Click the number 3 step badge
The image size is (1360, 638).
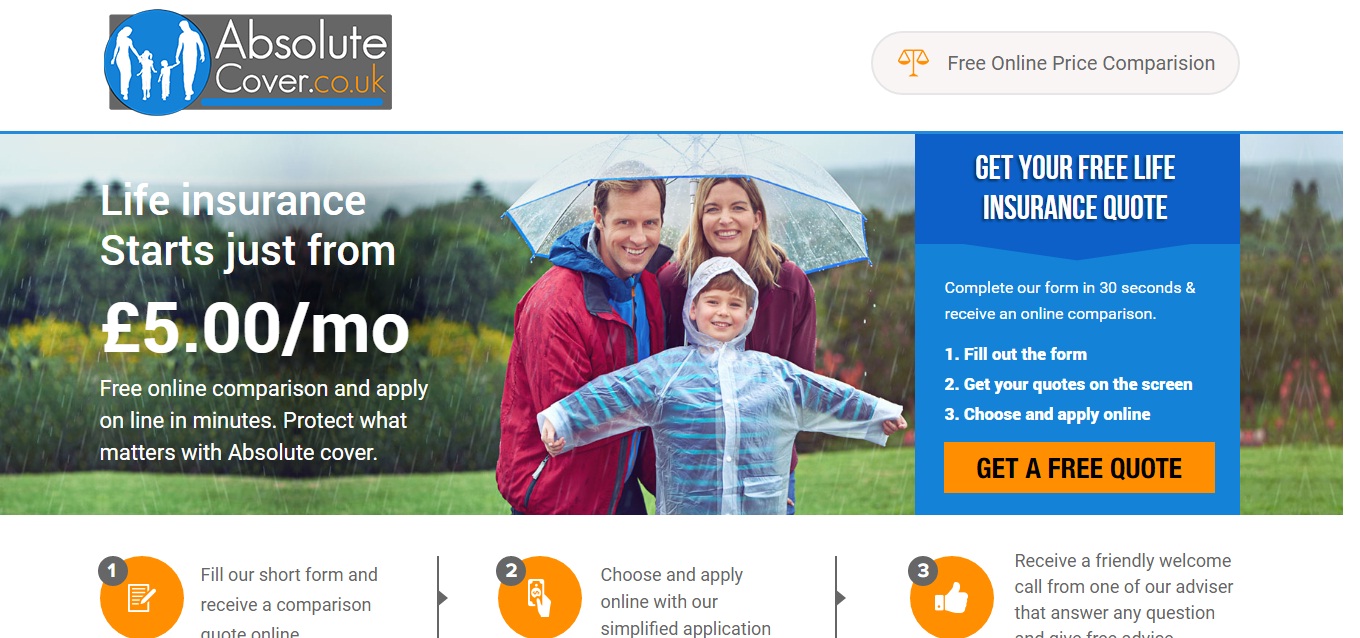(x=923, y=571)
